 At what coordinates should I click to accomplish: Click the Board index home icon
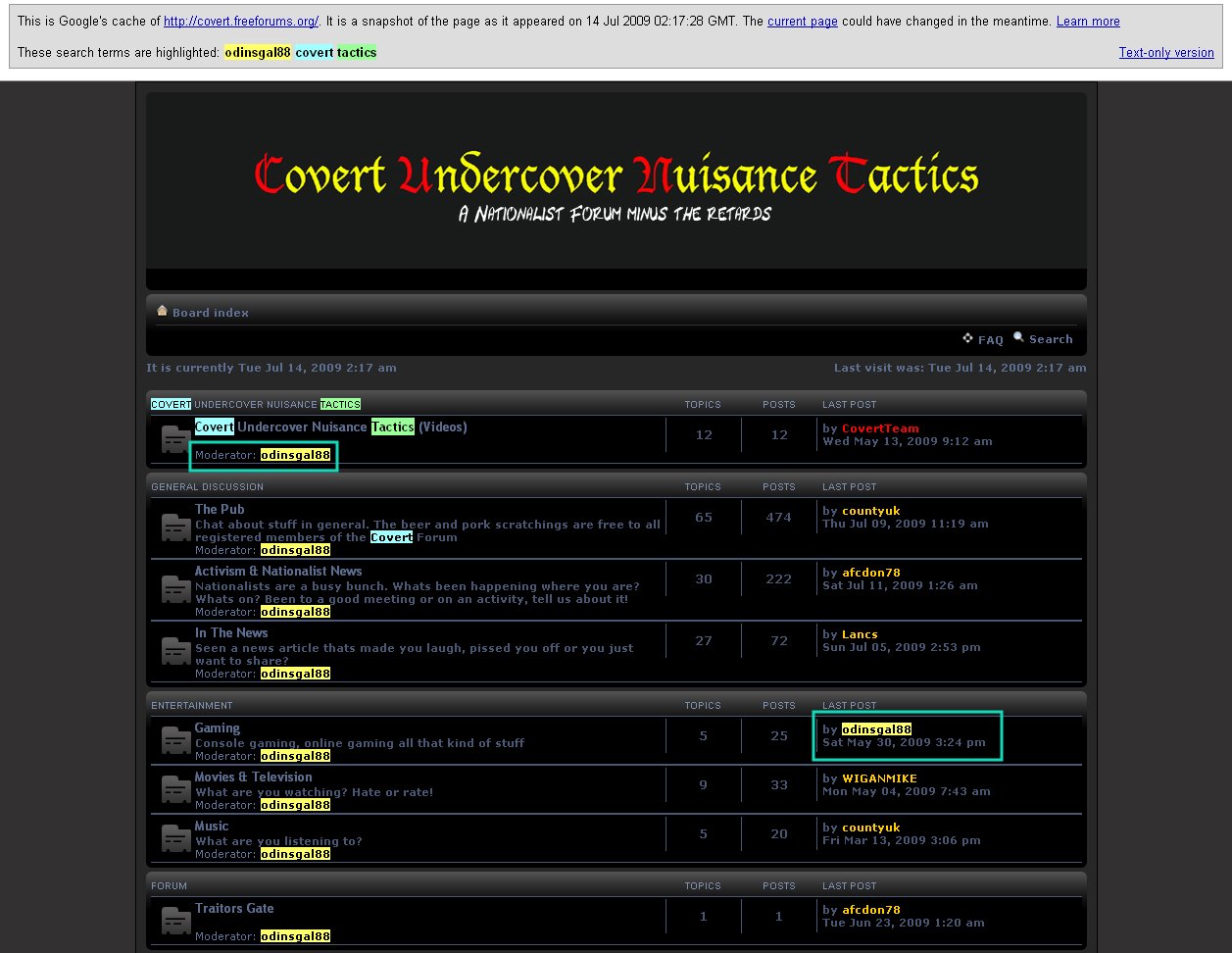[162, 311]
